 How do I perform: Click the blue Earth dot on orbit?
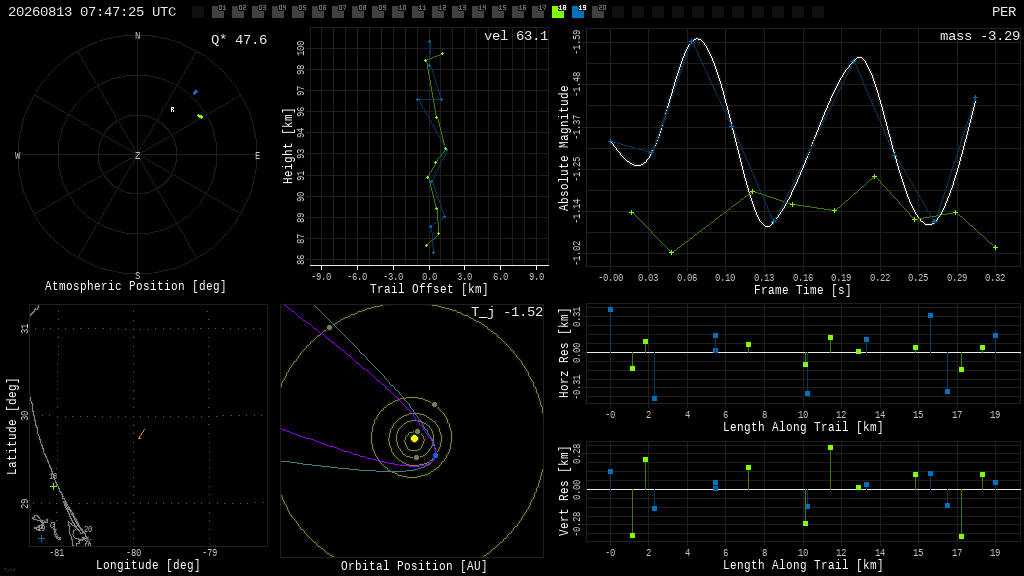pos(436,455)
